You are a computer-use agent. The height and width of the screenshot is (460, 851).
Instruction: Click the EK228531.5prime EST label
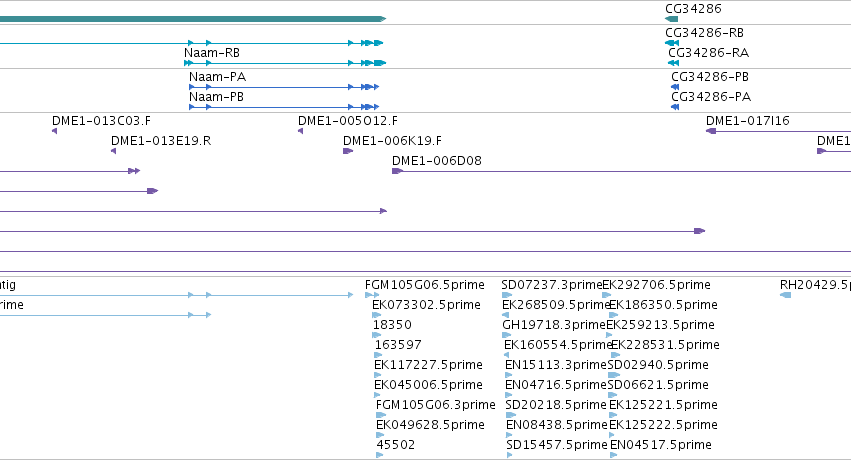665,345
